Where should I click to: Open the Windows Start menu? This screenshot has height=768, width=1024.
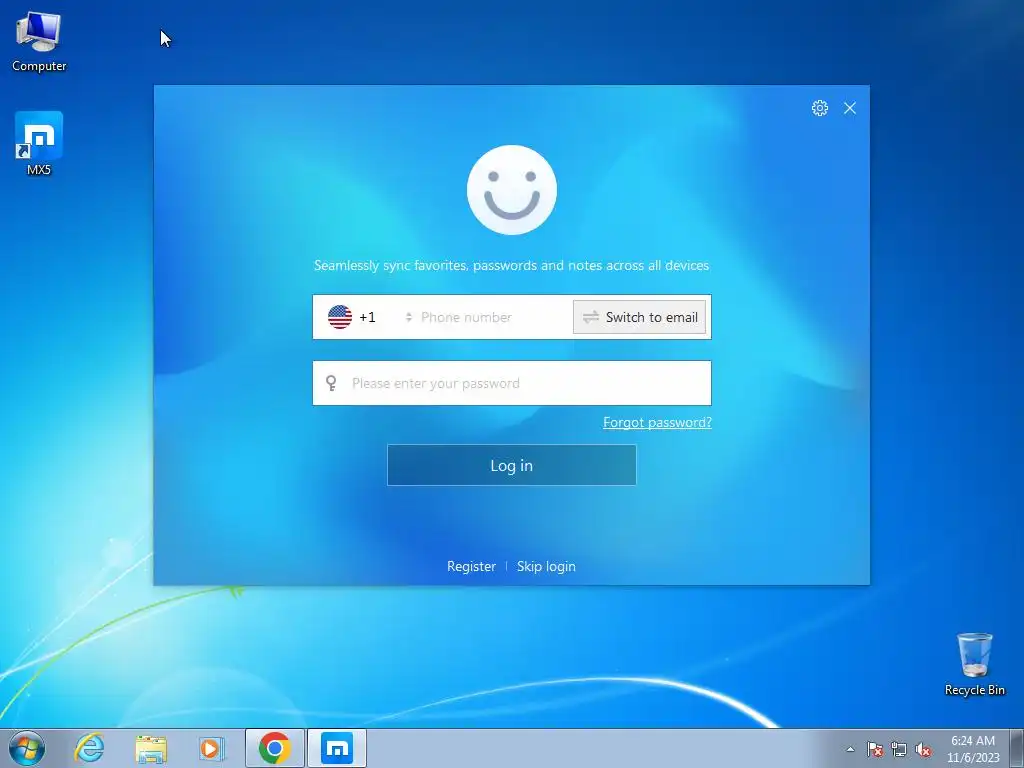(x=27, y=748)
